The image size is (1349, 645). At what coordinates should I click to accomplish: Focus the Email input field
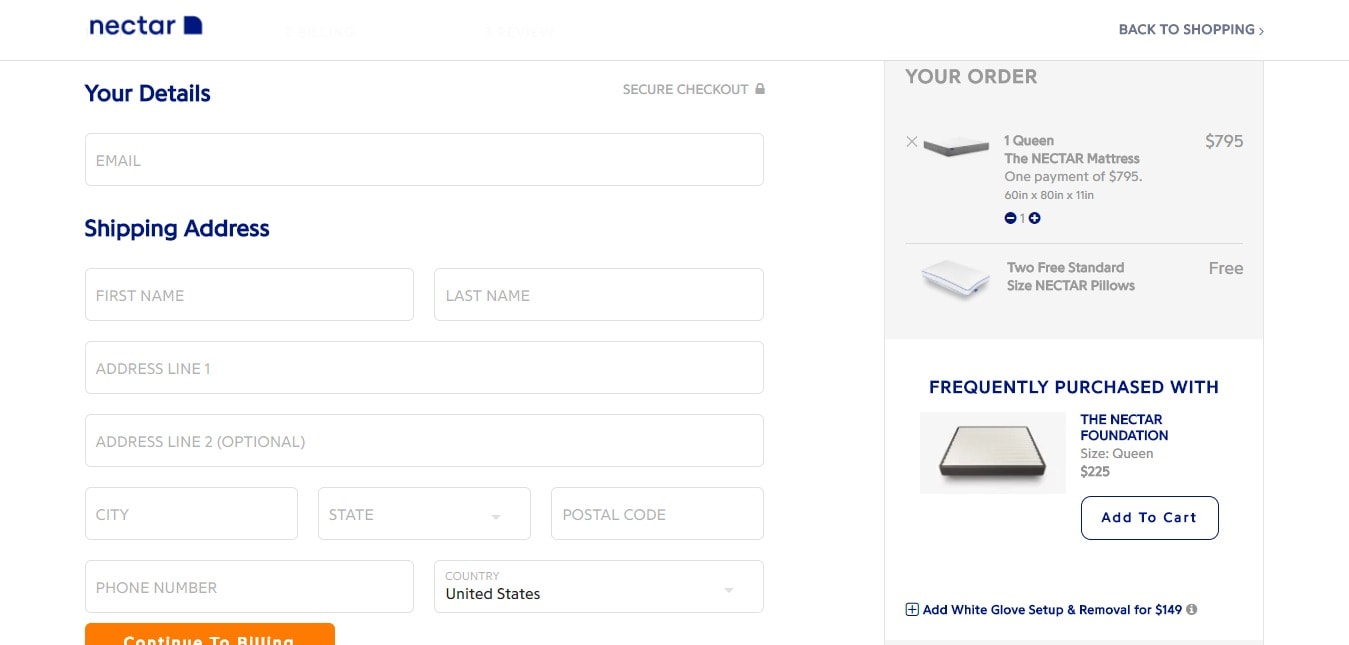[x=424, y=160]
